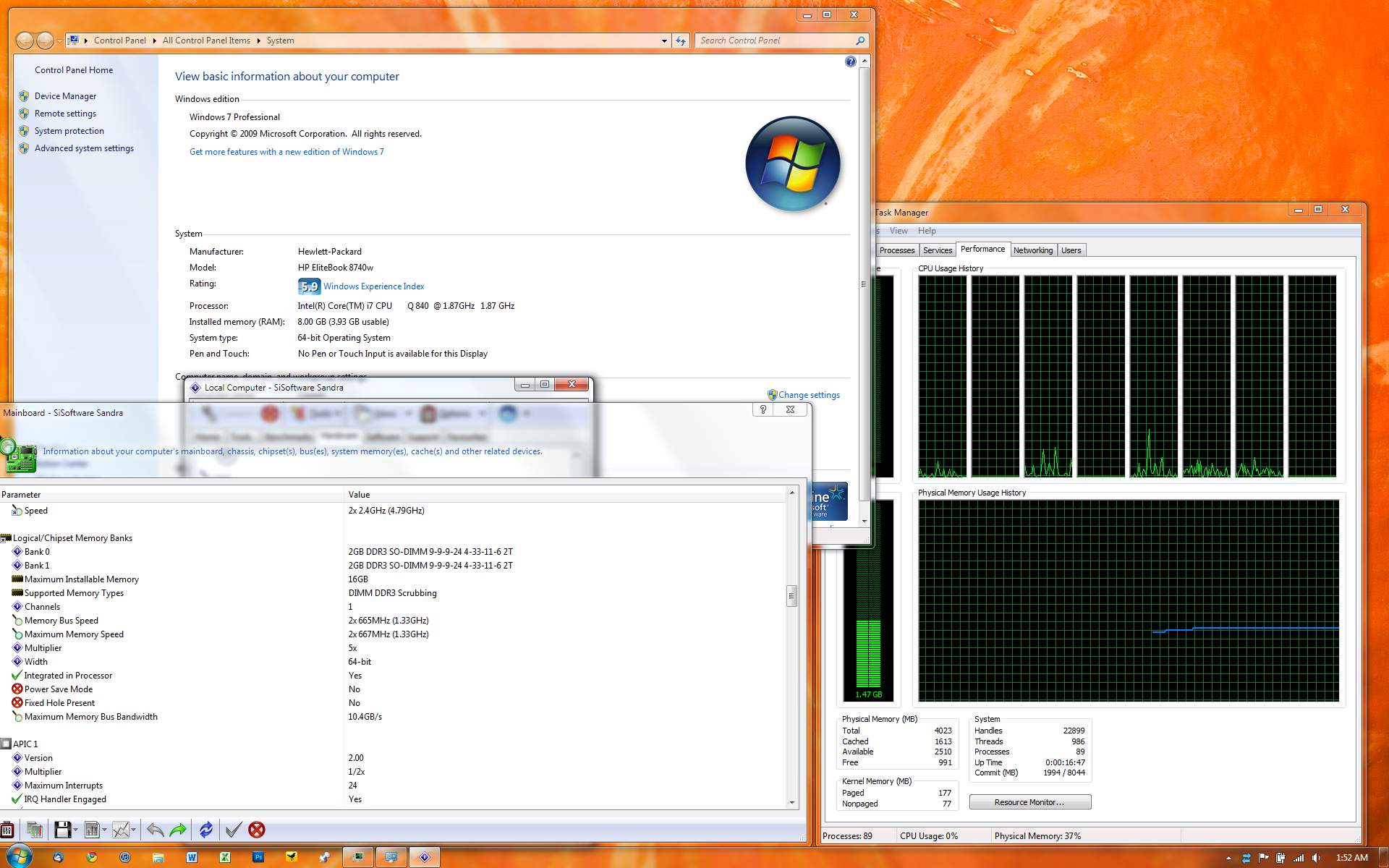The height and width of the screenshot is (868, 1389).
Task: Select the Performance tab in Task Manager
Action: (x=982, y=249)
